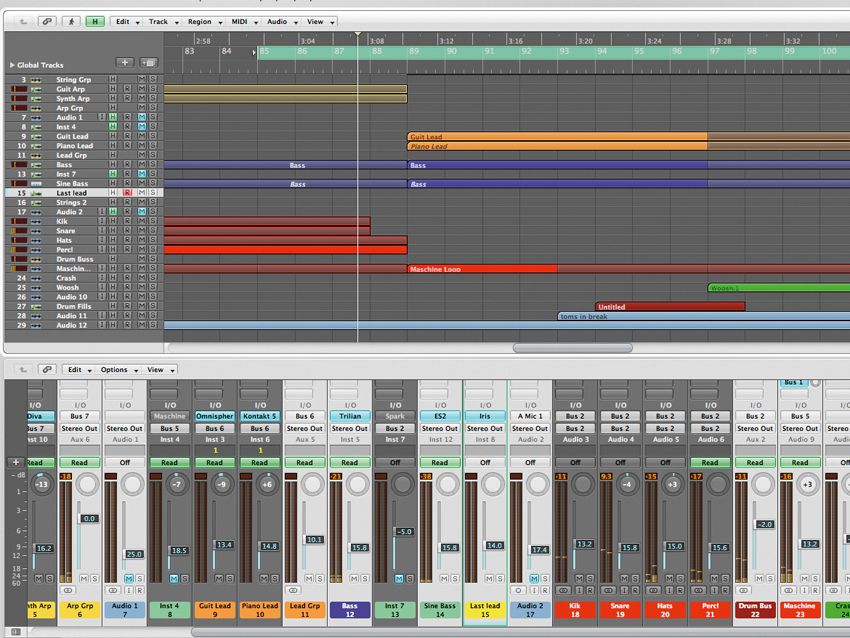The height and width of the screenshot is (638, 850).
Task: Solo the Snare track
Action: pos(152,231)
